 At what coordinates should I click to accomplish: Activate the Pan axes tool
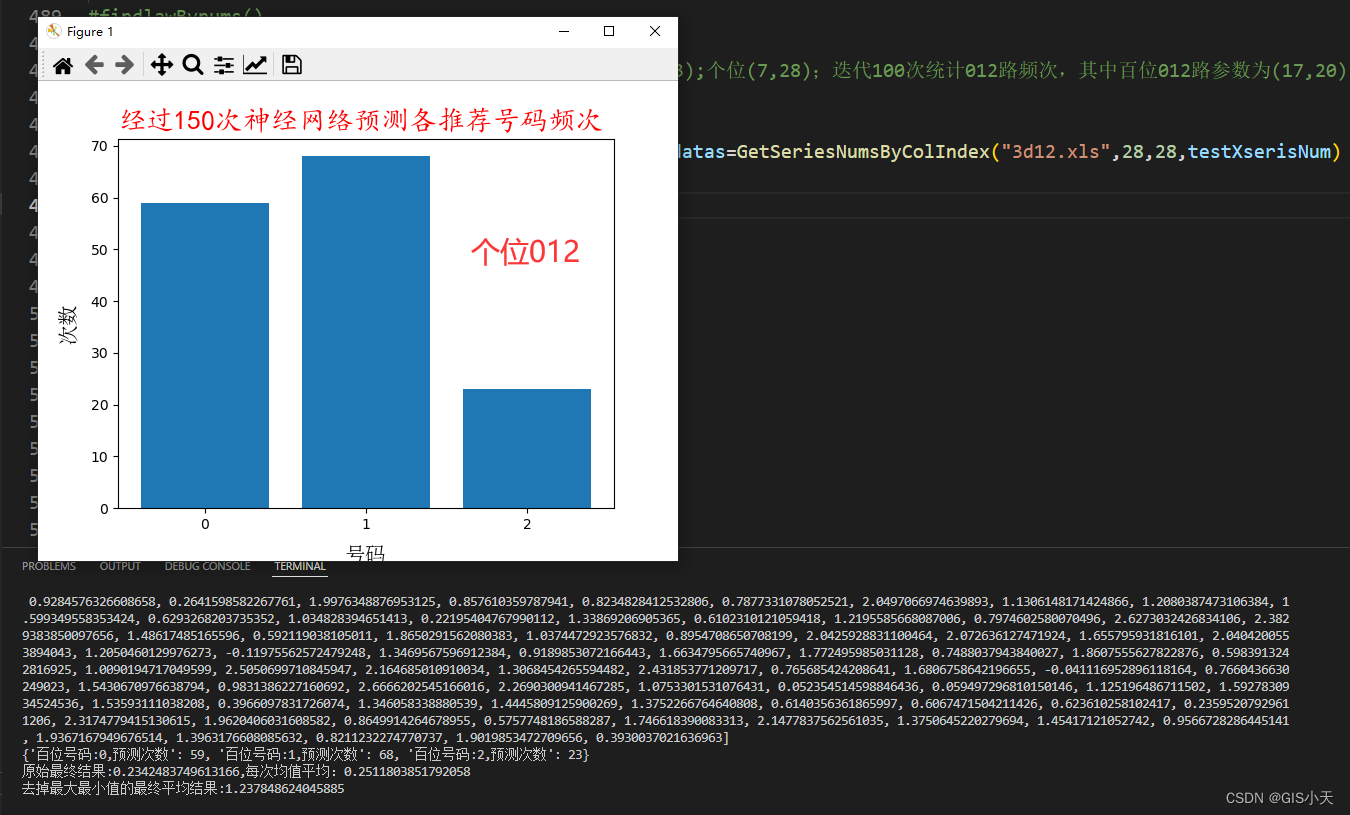[x=161, y=65]
